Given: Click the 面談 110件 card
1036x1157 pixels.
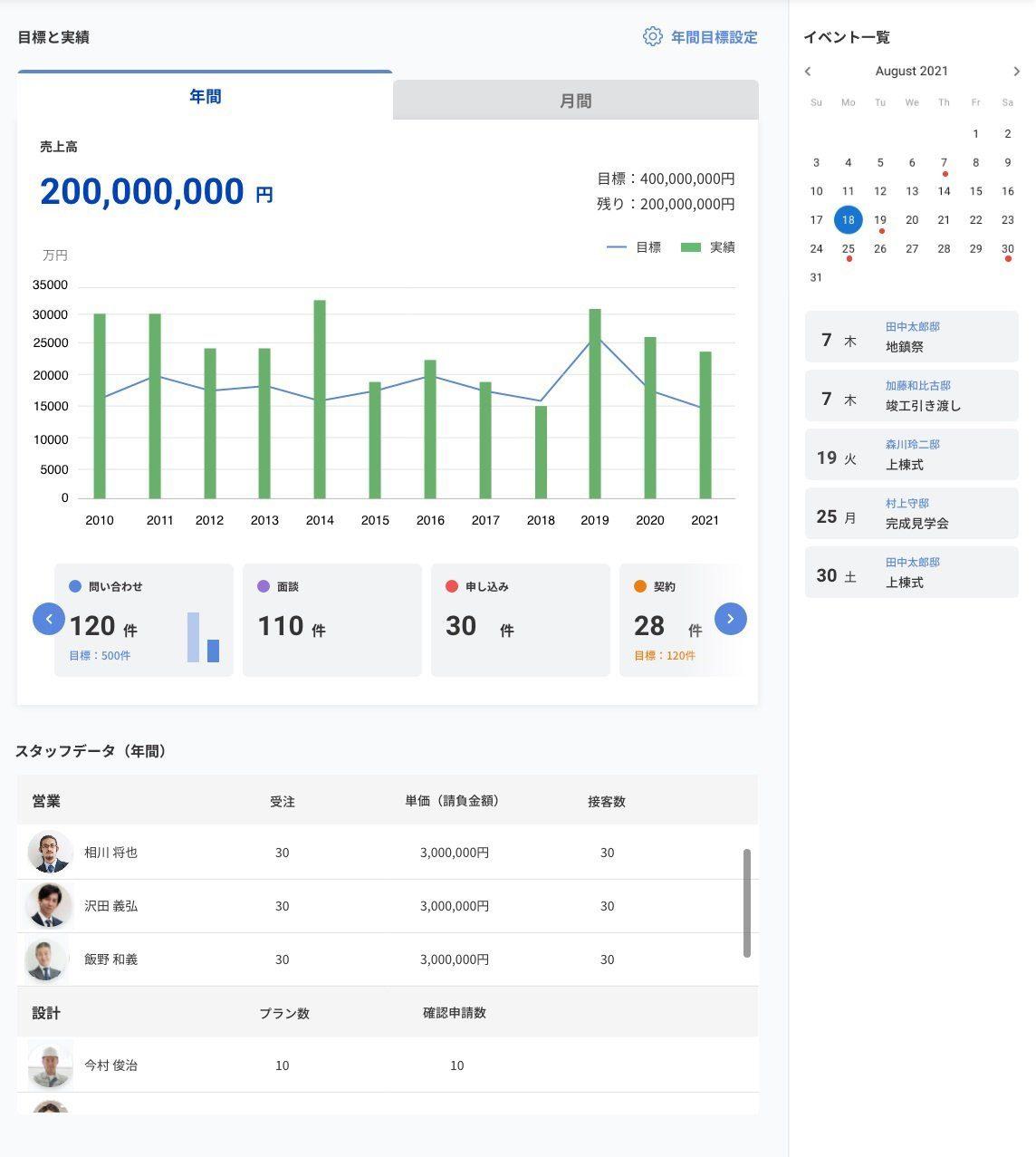Looking at the screenshot, I should [332, 621].
